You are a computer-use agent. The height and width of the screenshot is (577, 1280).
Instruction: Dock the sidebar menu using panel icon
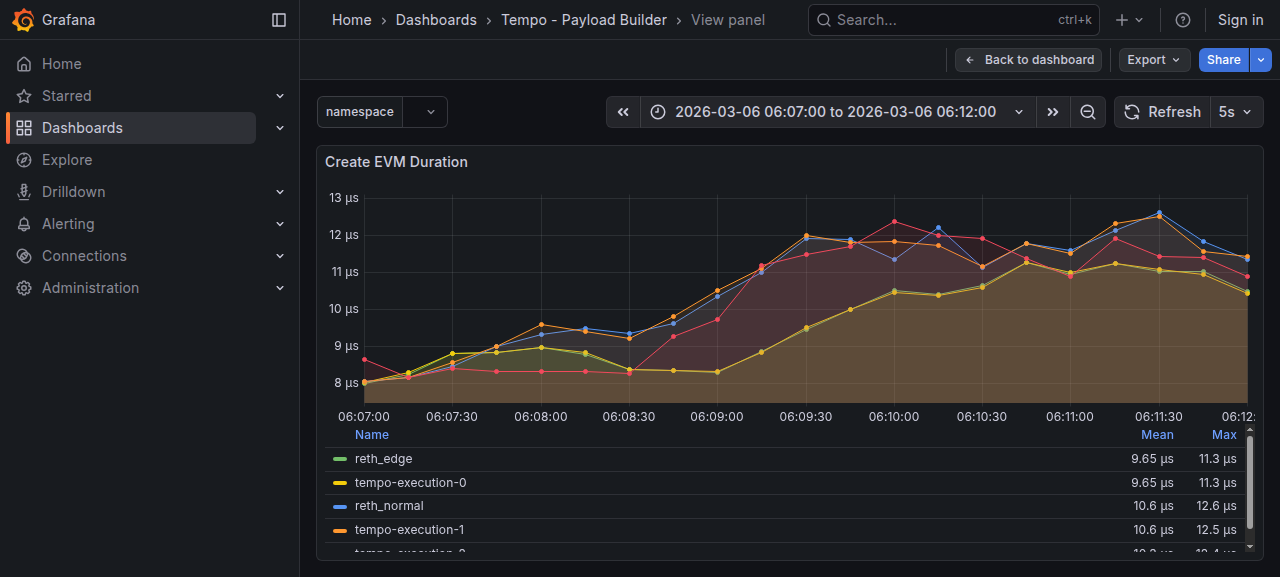tap(279, 20)
